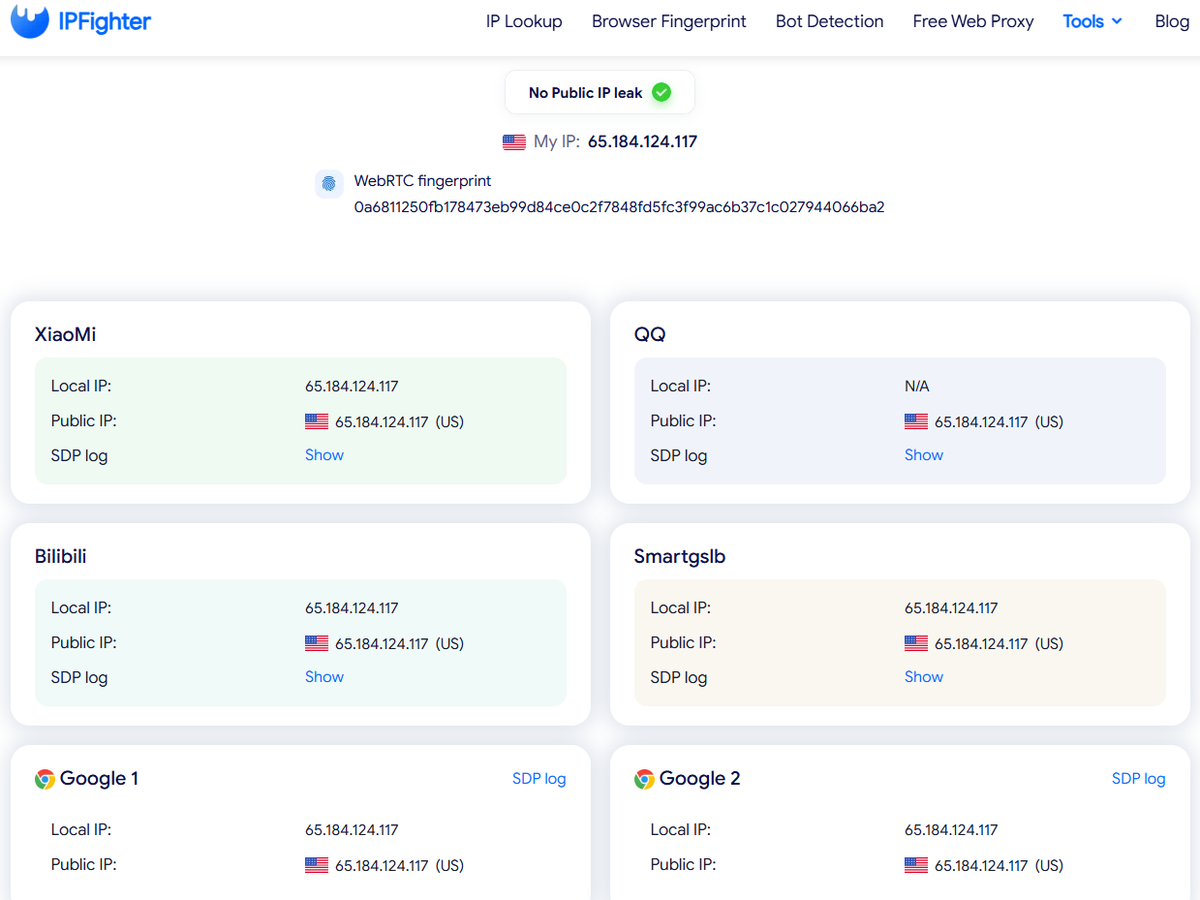
Task: Click the Bilibili card title
Action: pos(60,557)
